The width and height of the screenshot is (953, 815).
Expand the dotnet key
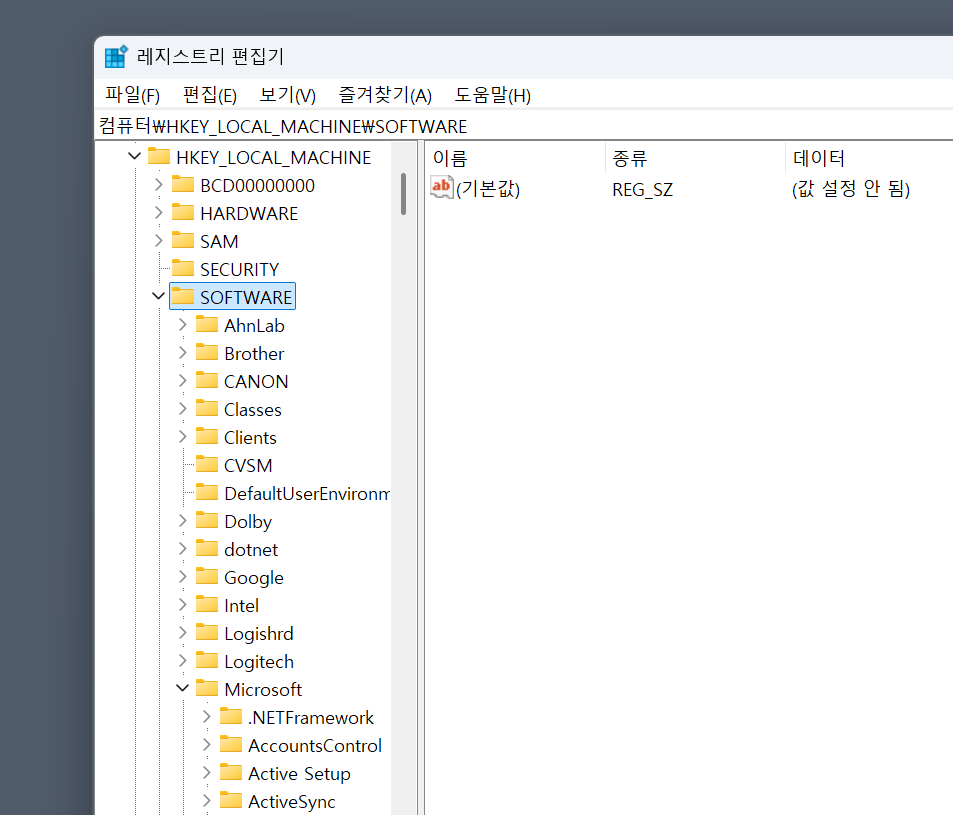(x=182, y=549)
